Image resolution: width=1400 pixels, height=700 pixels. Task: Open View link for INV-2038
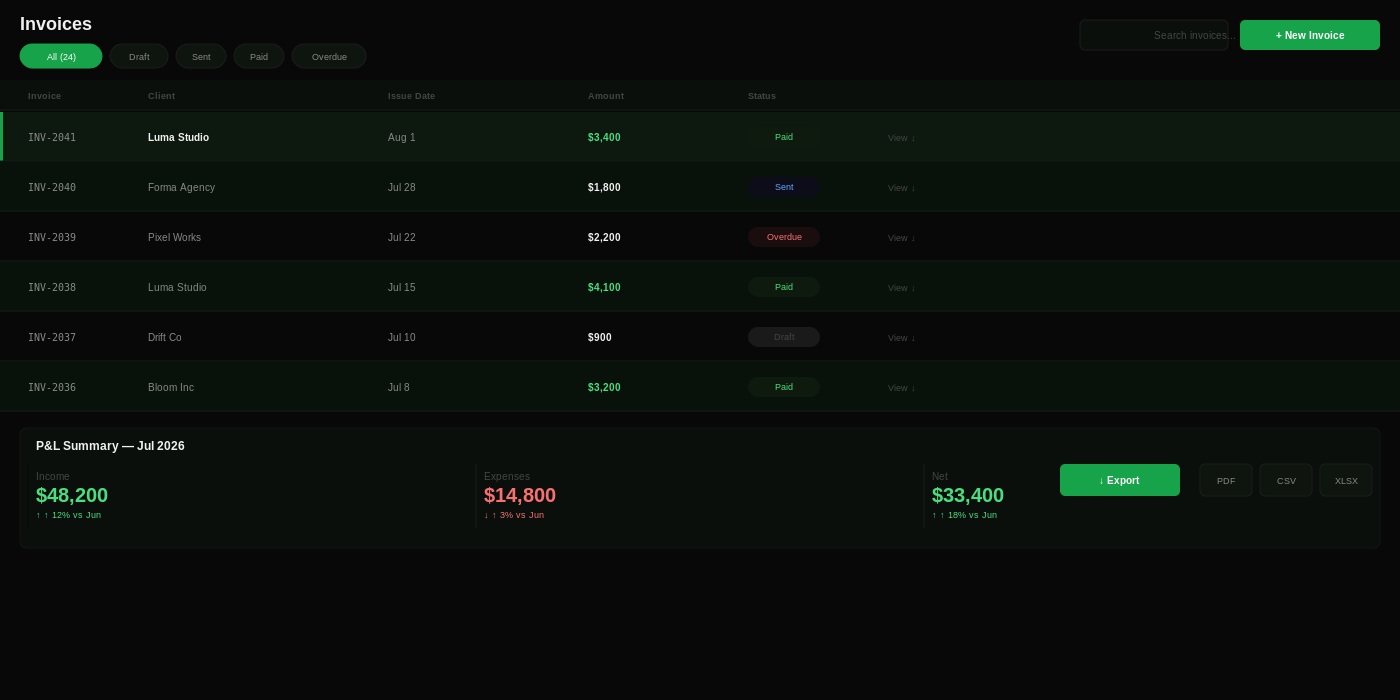(901, 288)
